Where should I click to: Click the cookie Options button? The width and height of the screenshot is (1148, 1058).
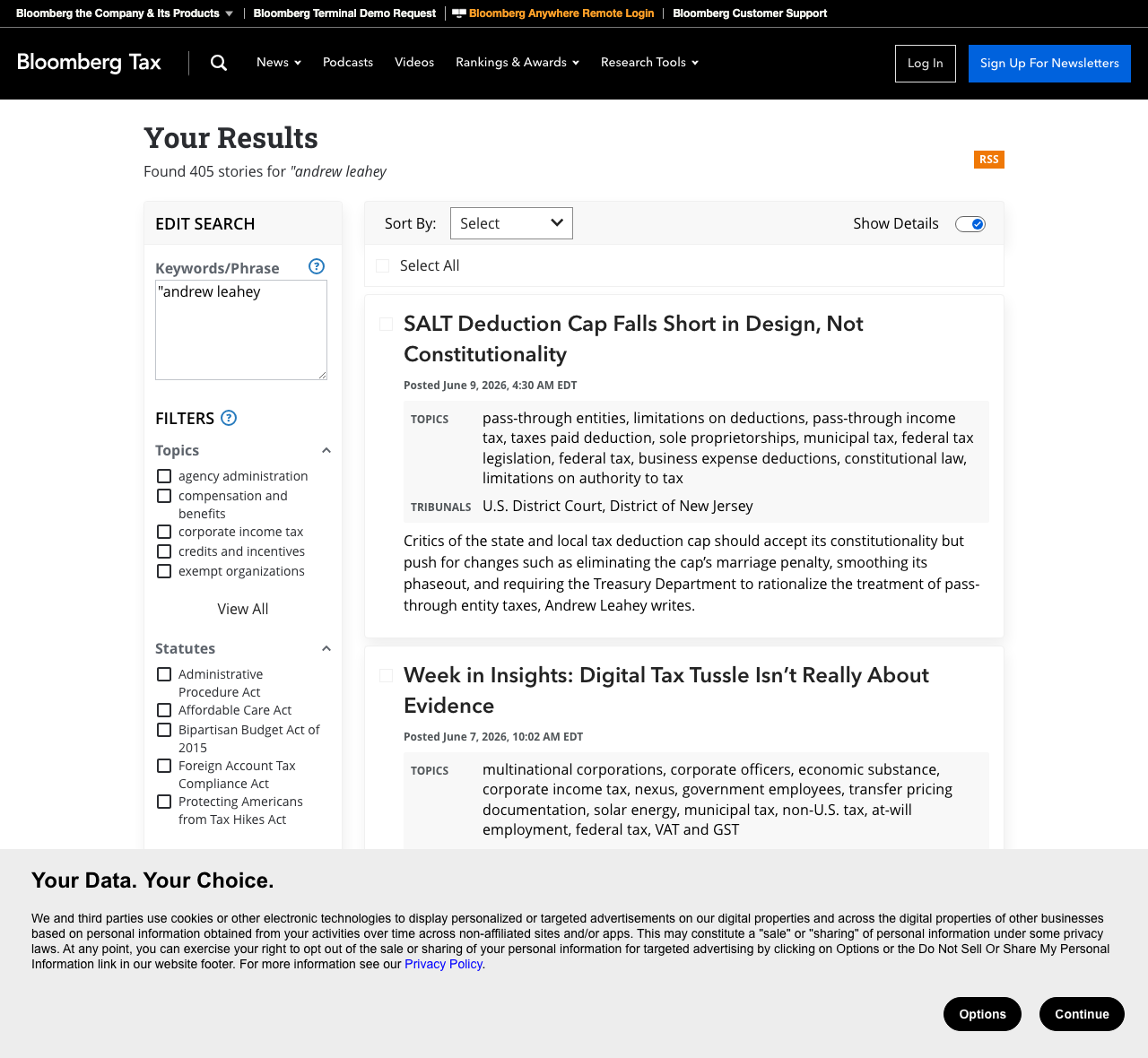[x=982, y=1014]
